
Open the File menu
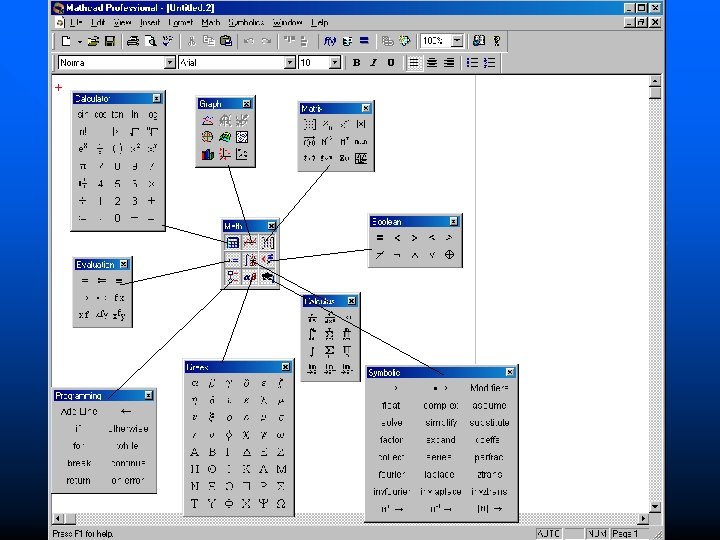[76, 22]
